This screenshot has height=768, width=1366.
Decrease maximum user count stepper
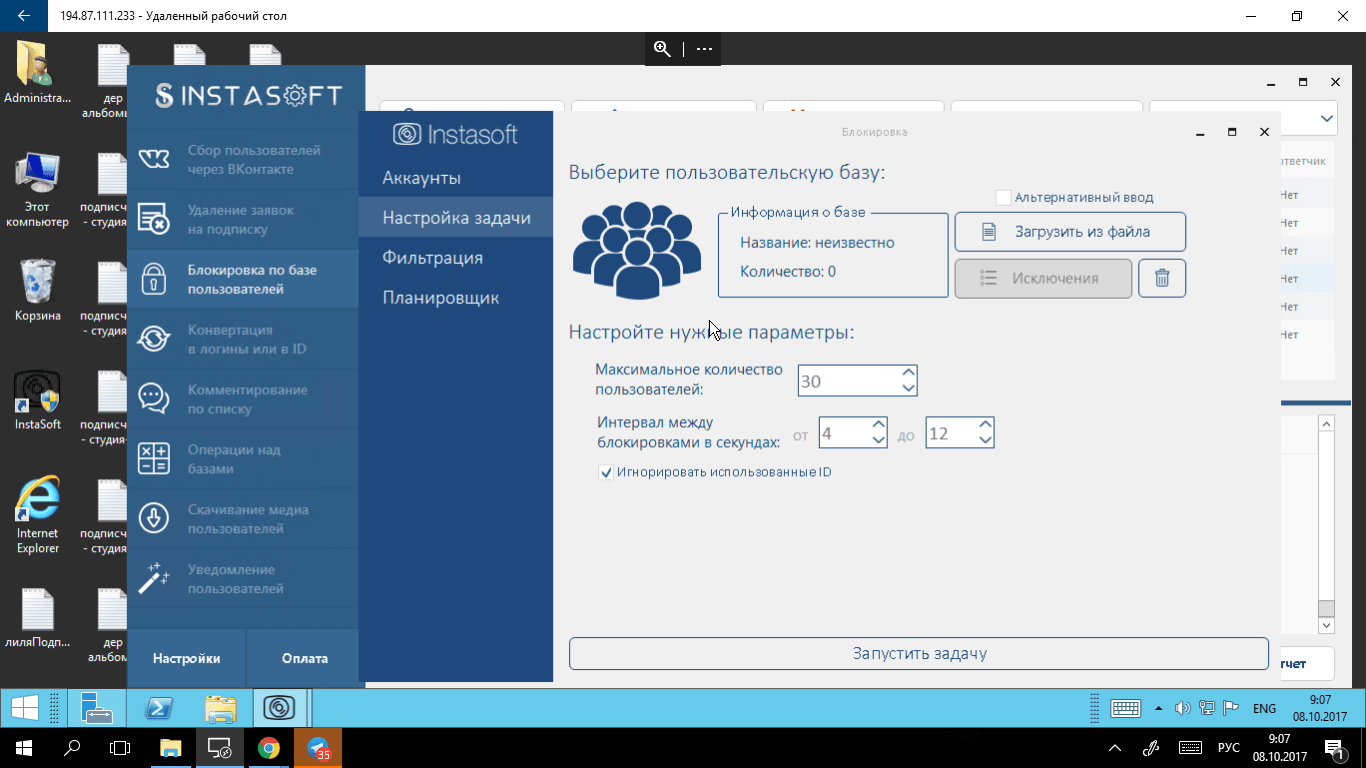tap(908, 388)
